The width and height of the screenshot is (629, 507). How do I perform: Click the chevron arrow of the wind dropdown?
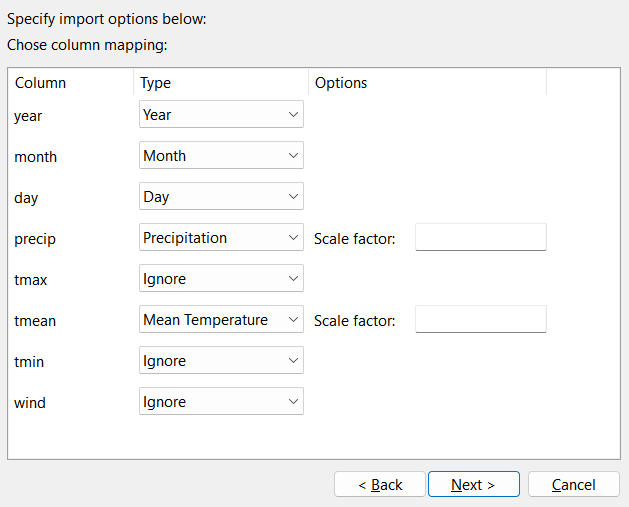pos(293,402)
